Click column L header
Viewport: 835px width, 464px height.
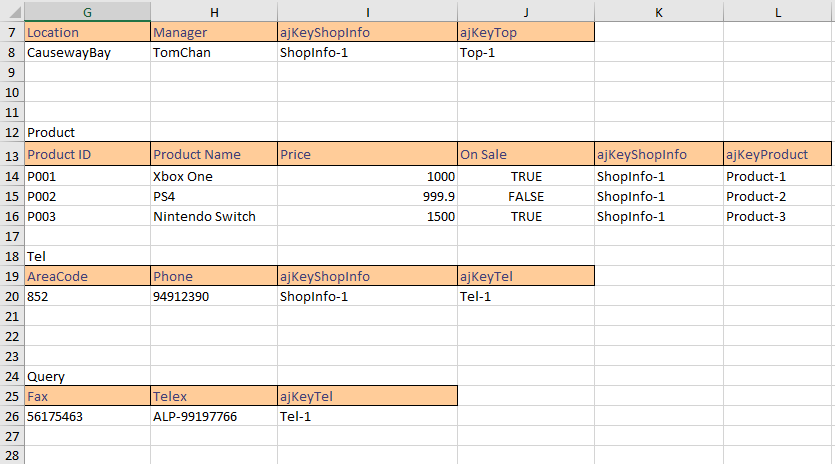click(x=778, y=11)
